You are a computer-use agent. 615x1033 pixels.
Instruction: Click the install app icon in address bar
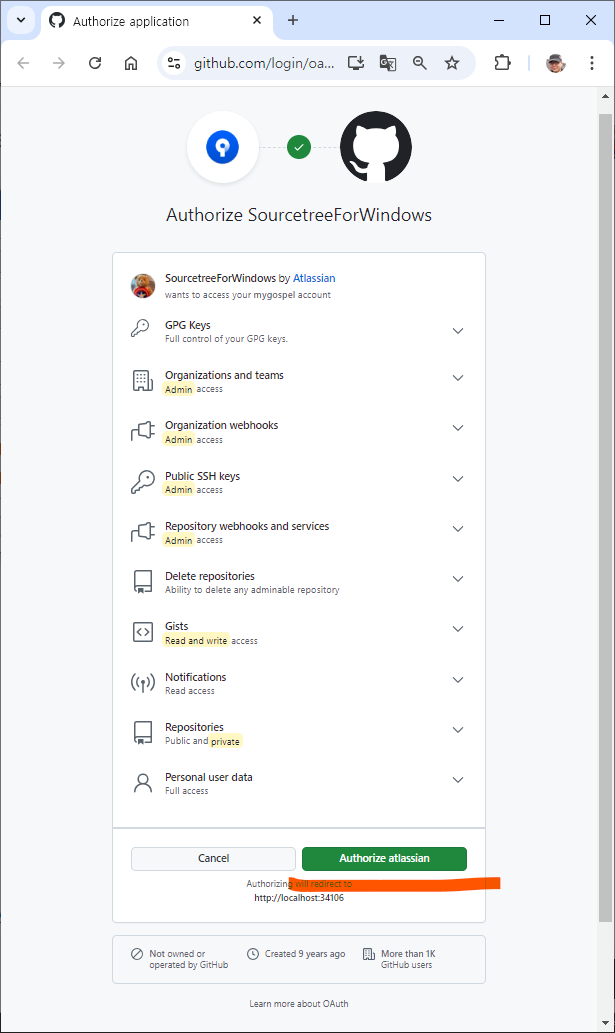pyautogui.click(x=356, y=63)
